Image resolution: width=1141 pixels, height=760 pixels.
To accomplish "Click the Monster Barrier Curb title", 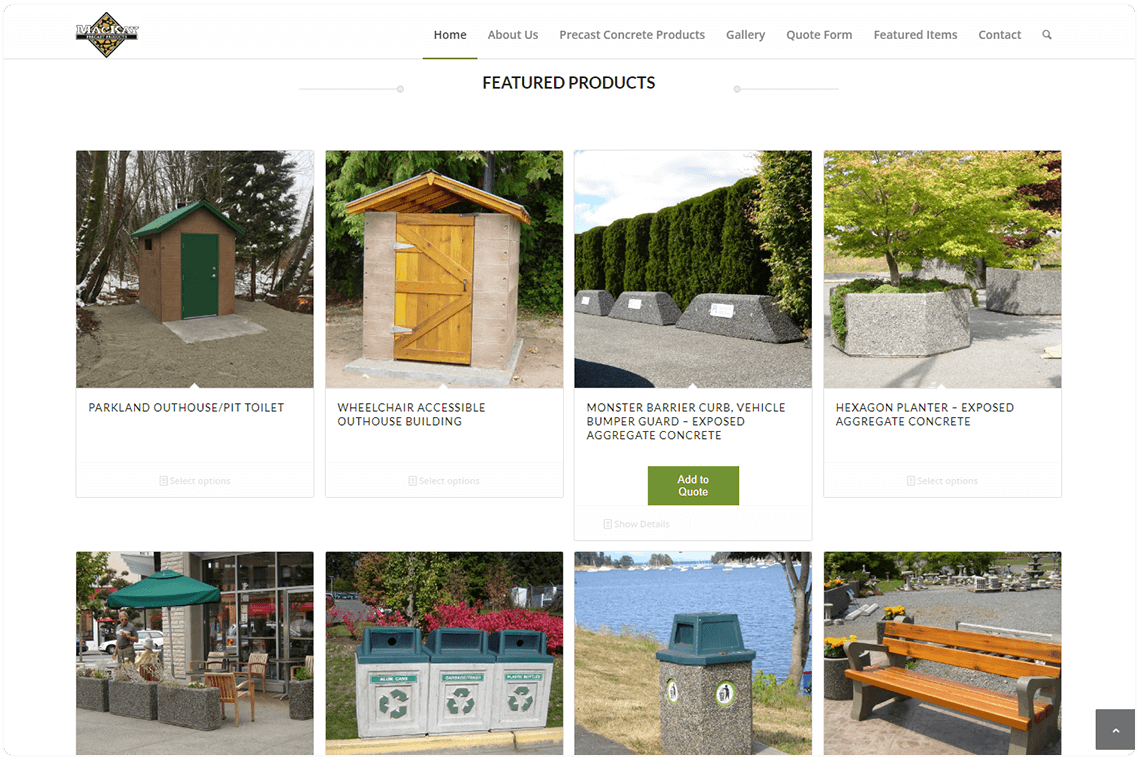I will point(685,421).
